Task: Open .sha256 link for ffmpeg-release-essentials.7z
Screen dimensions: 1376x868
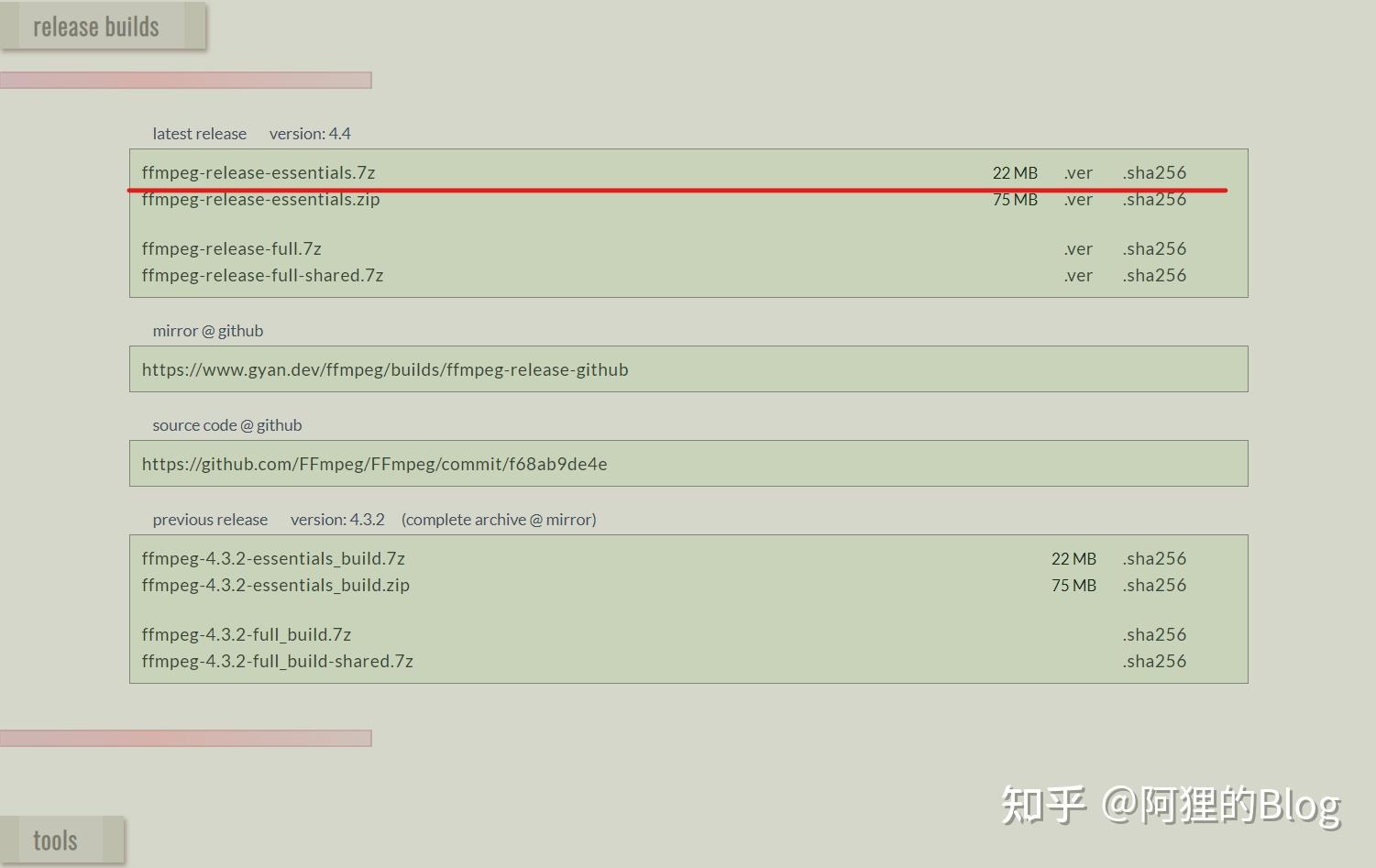Action: click(1154, 172)
